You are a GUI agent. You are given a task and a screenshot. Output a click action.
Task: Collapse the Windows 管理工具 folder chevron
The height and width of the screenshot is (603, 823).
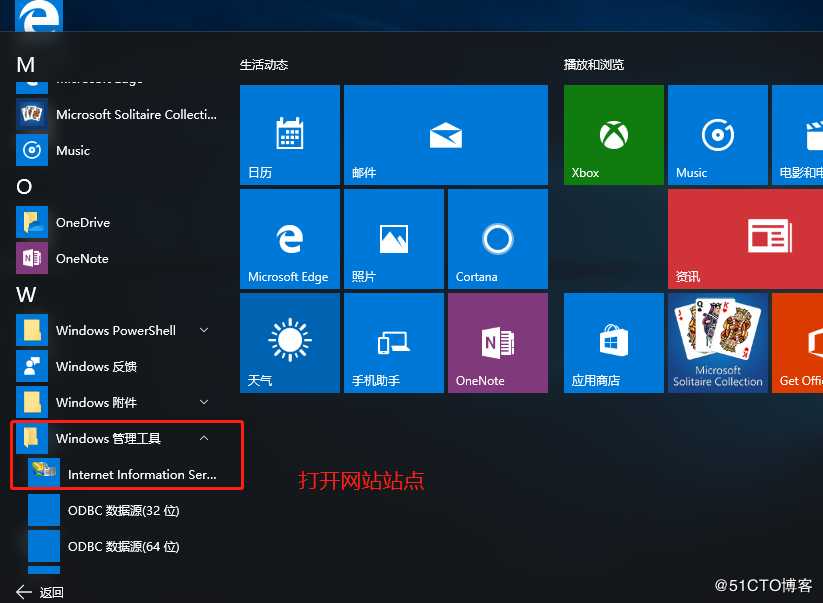tap(204, 438)
